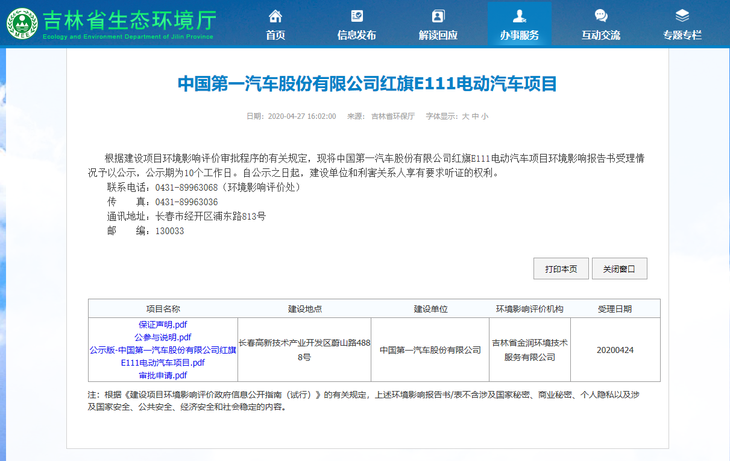Set font size to 小
730x461 pixels.
coord(485,116)
